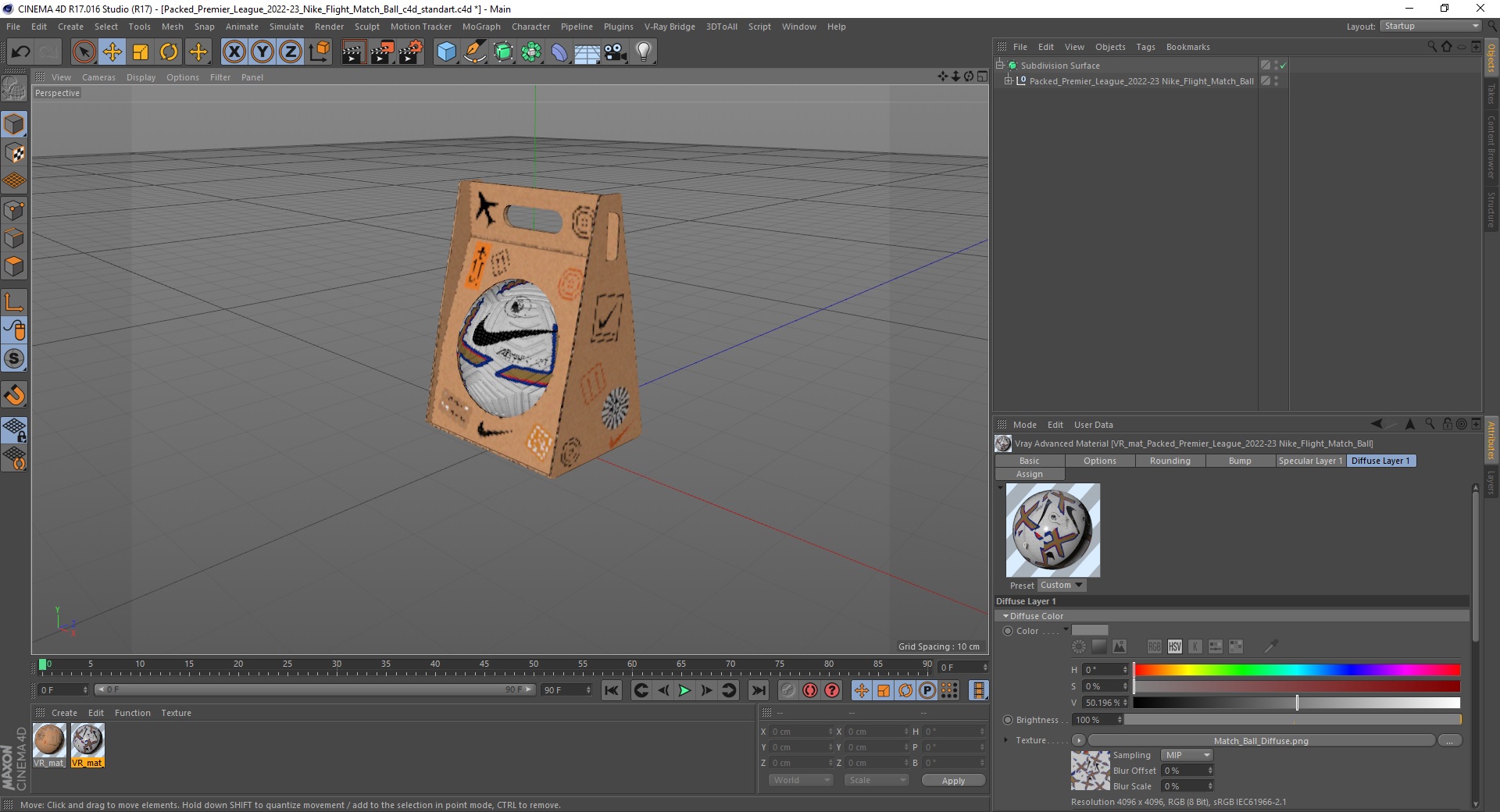The width and height of the screenshot is (1500, 812).
Task: Add a Light object
Action: (x=644, y=52)
